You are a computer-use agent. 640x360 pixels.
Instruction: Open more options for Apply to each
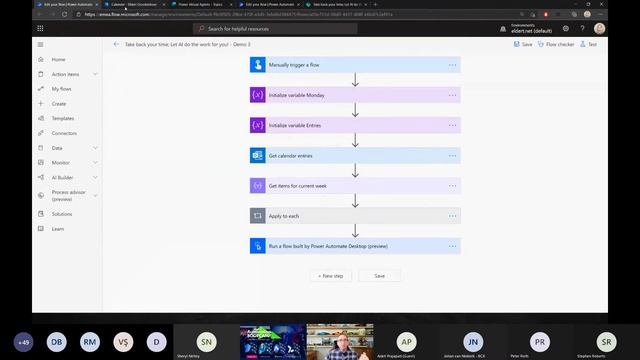coord(452,216)
